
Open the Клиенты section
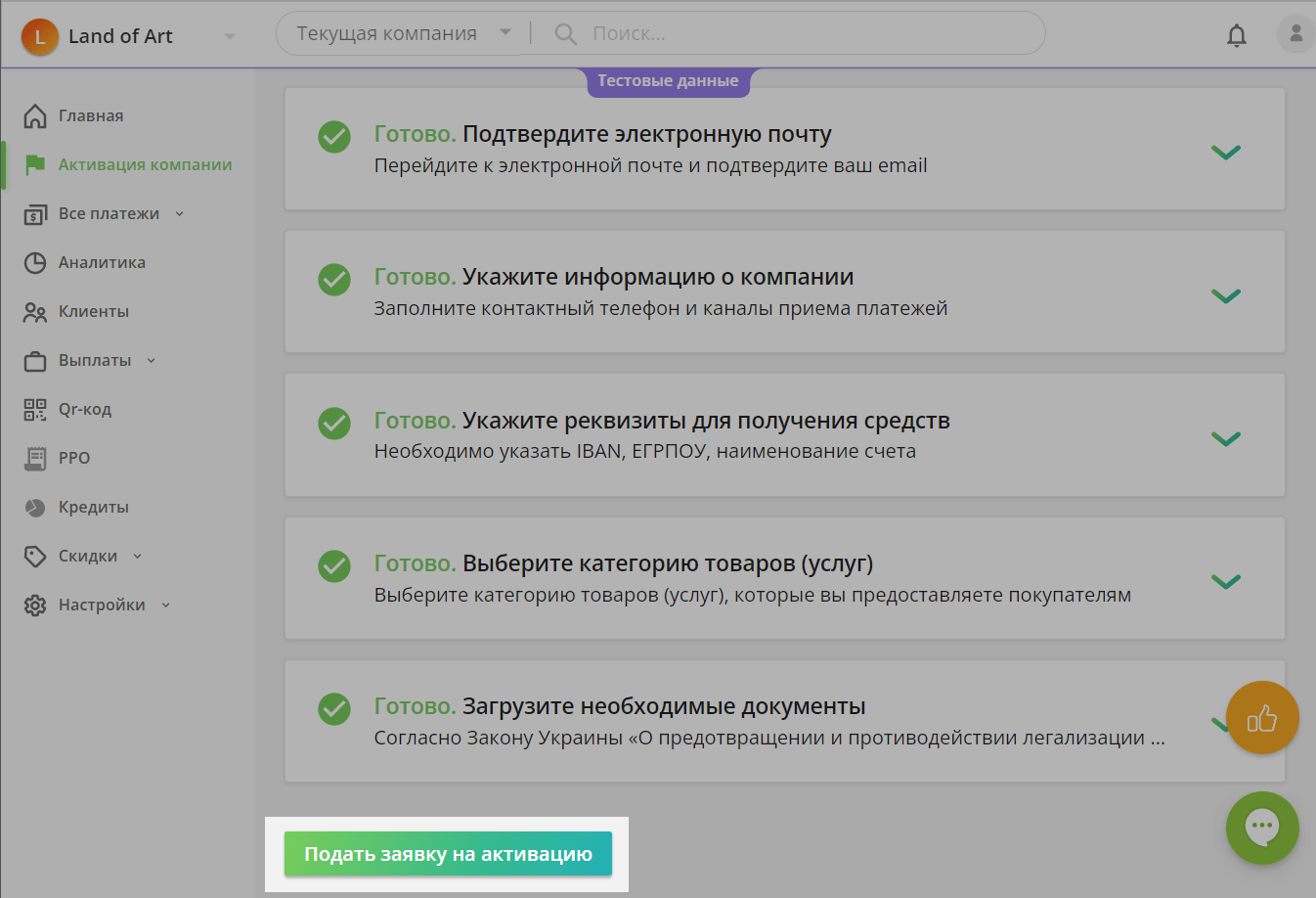point(93,311)
